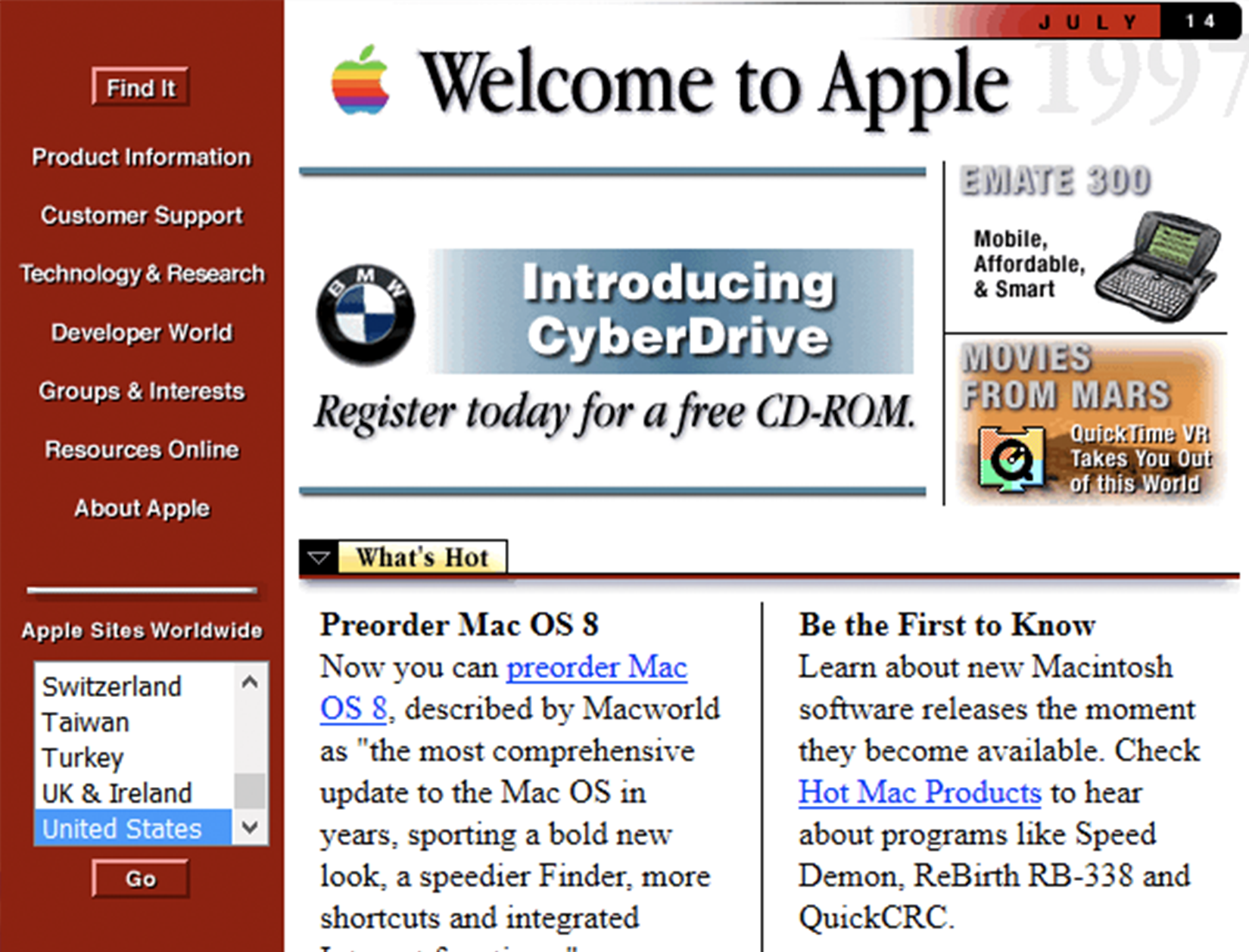Click the Mobile, Affordable, & Smart text
1249x952 pixels.
pos(1029,264)
